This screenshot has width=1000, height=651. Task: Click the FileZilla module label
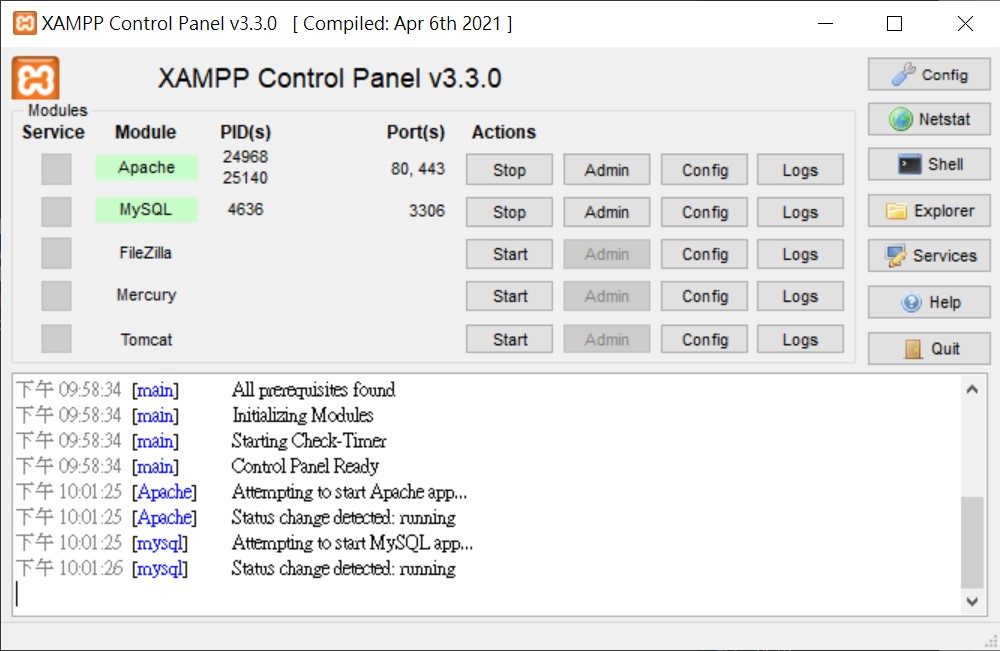click(x=145, y=253)
